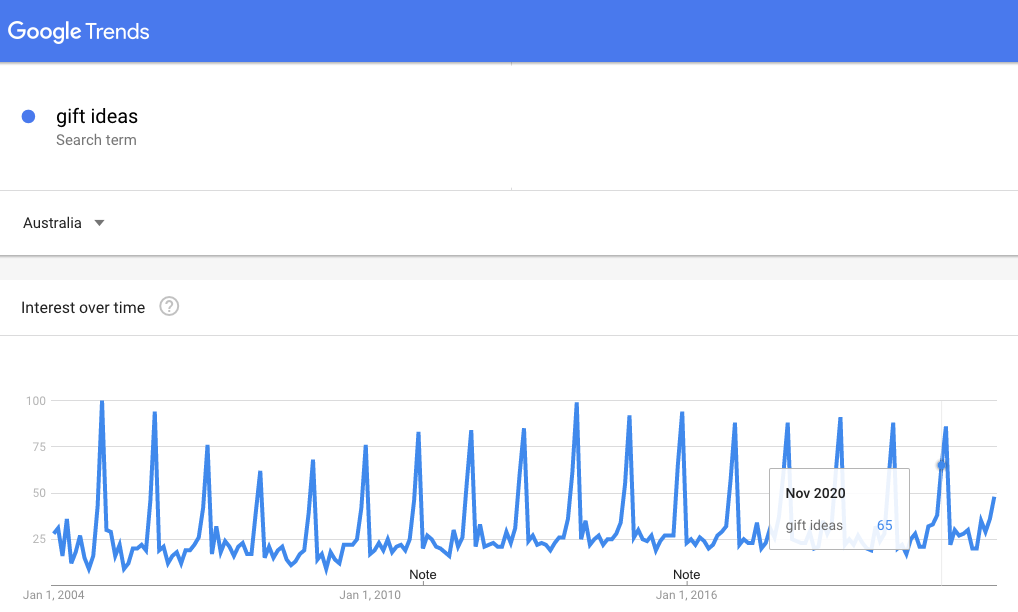Open the Interest over time help icon

(x=169, y=306)
